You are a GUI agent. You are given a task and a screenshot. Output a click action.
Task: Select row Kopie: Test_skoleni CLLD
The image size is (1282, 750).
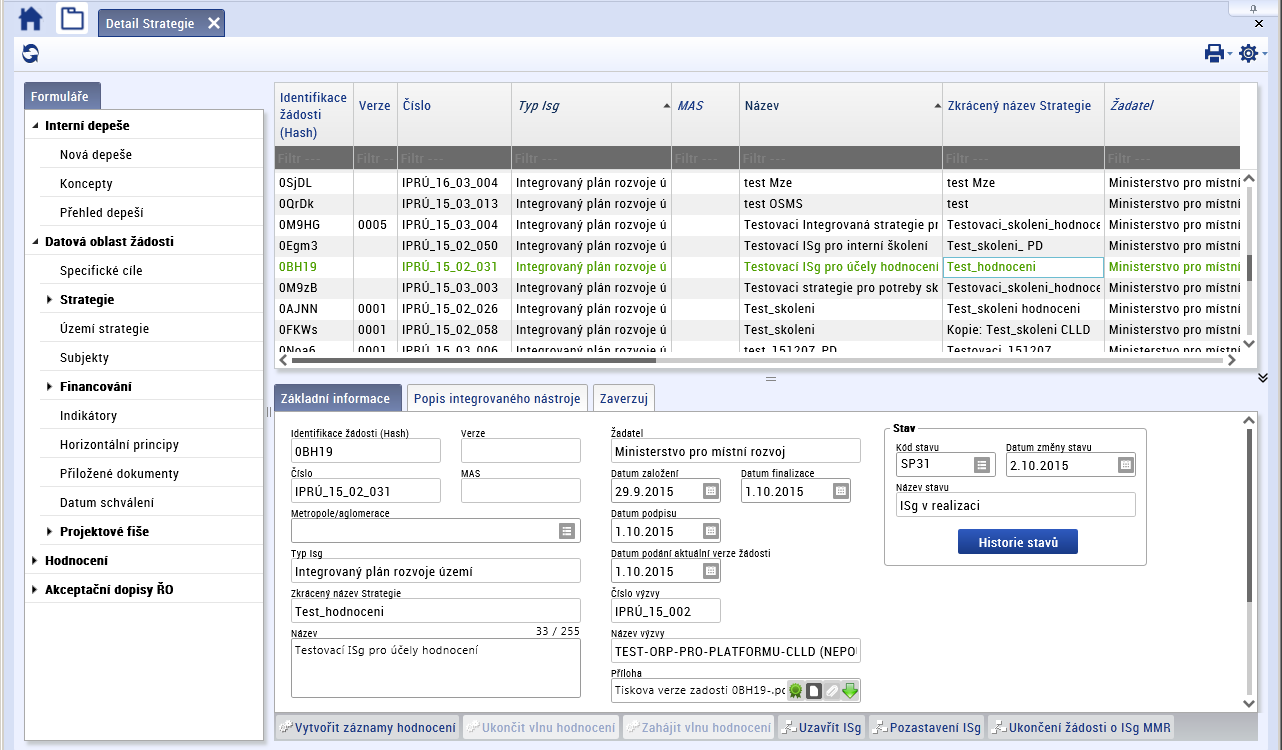tap(757, 329)
